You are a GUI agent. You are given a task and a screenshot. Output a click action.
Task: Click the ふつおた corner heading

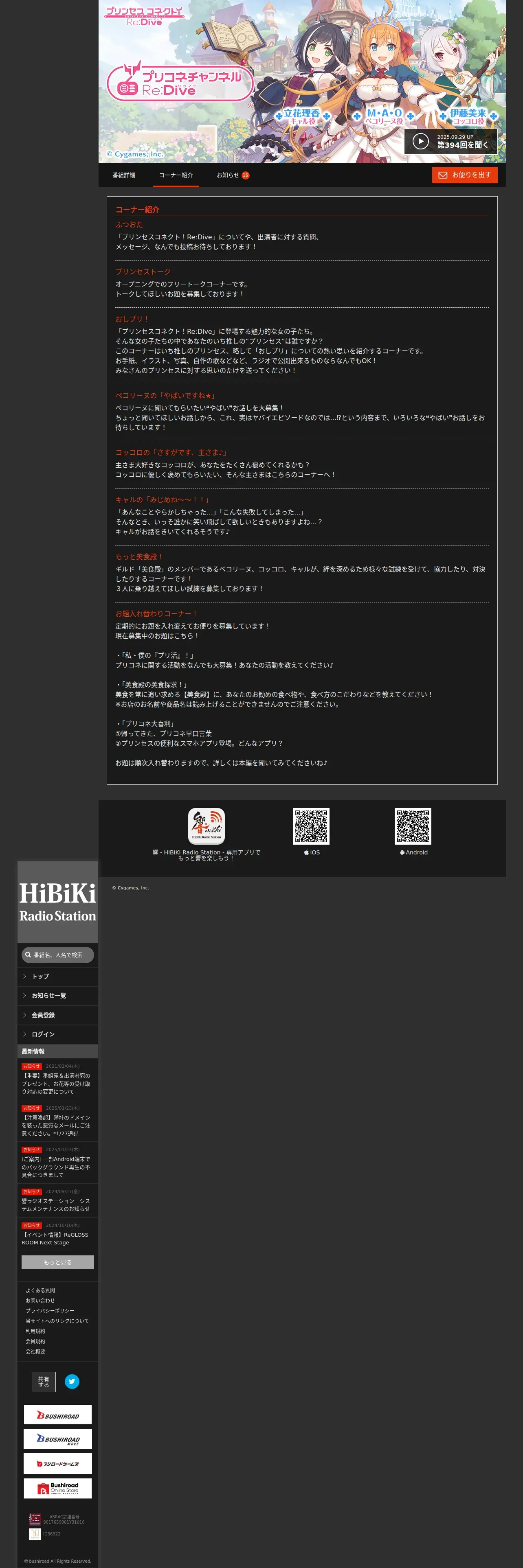(x=129, y=225)
